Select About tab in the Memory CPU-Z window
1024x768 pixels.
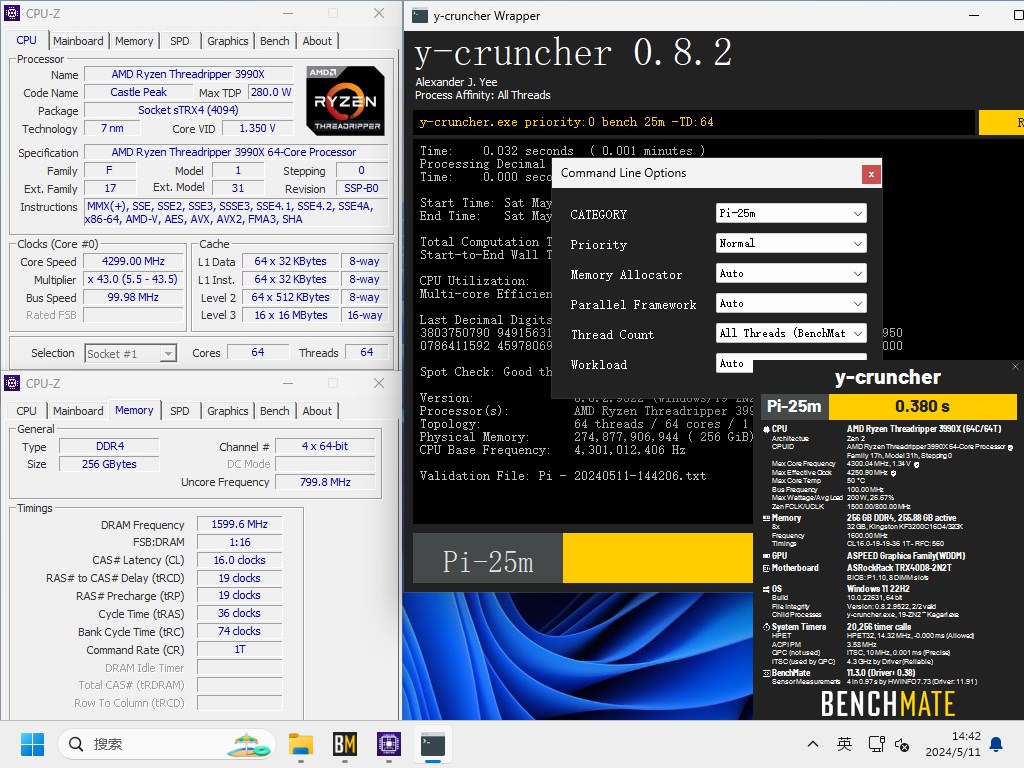point(317,411)
